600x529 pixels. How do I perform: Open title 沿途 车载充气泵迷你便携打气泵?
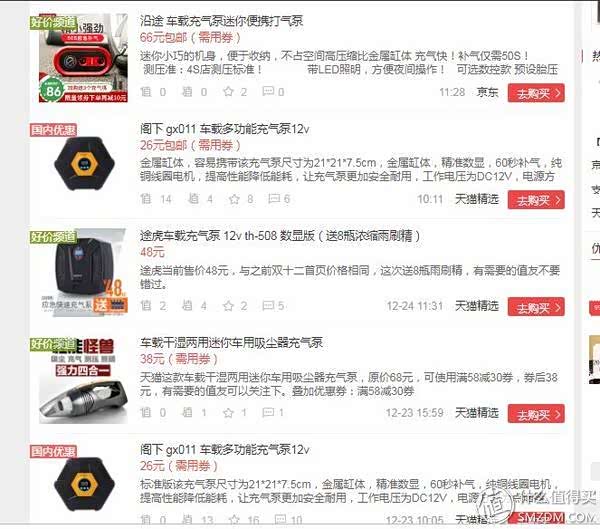[221, 21]
